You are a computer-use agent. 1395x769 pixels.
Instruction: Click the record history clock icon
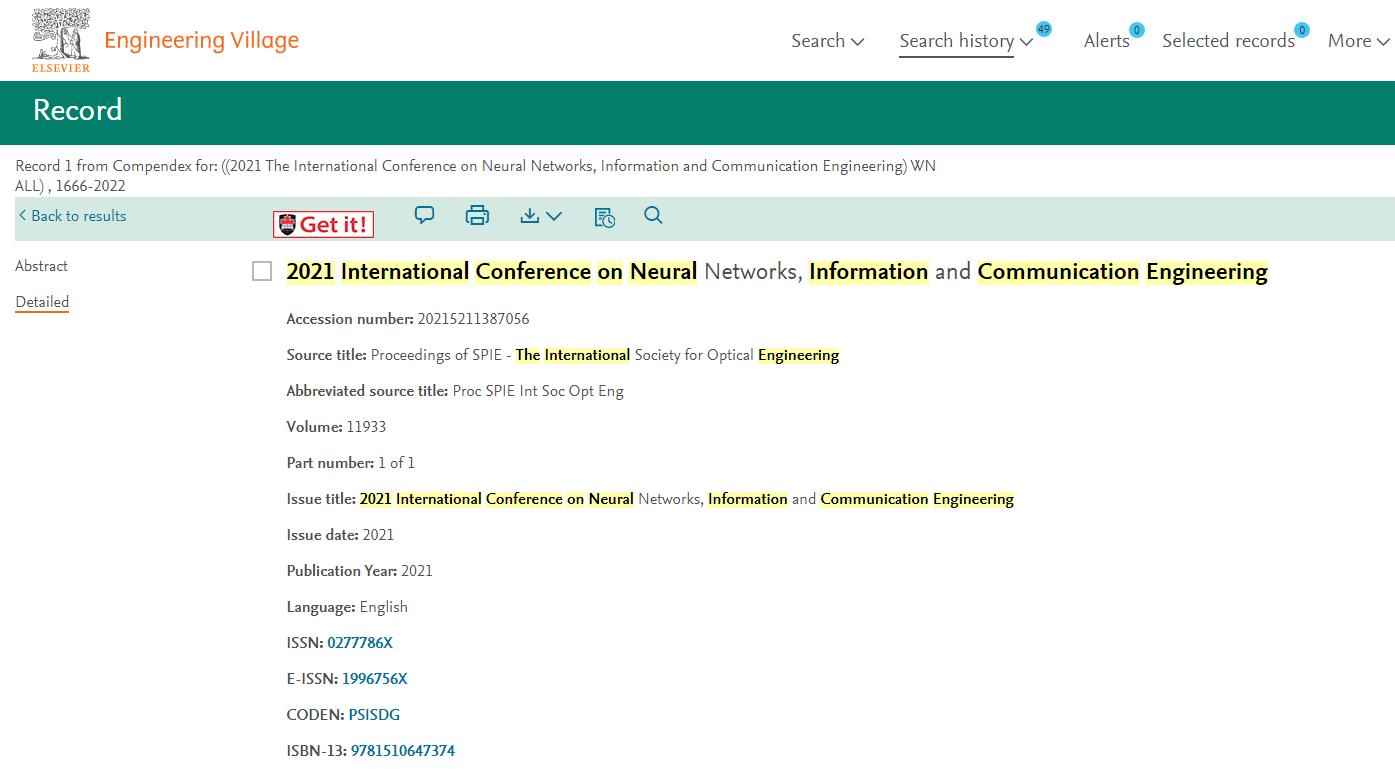click(604, 217)
